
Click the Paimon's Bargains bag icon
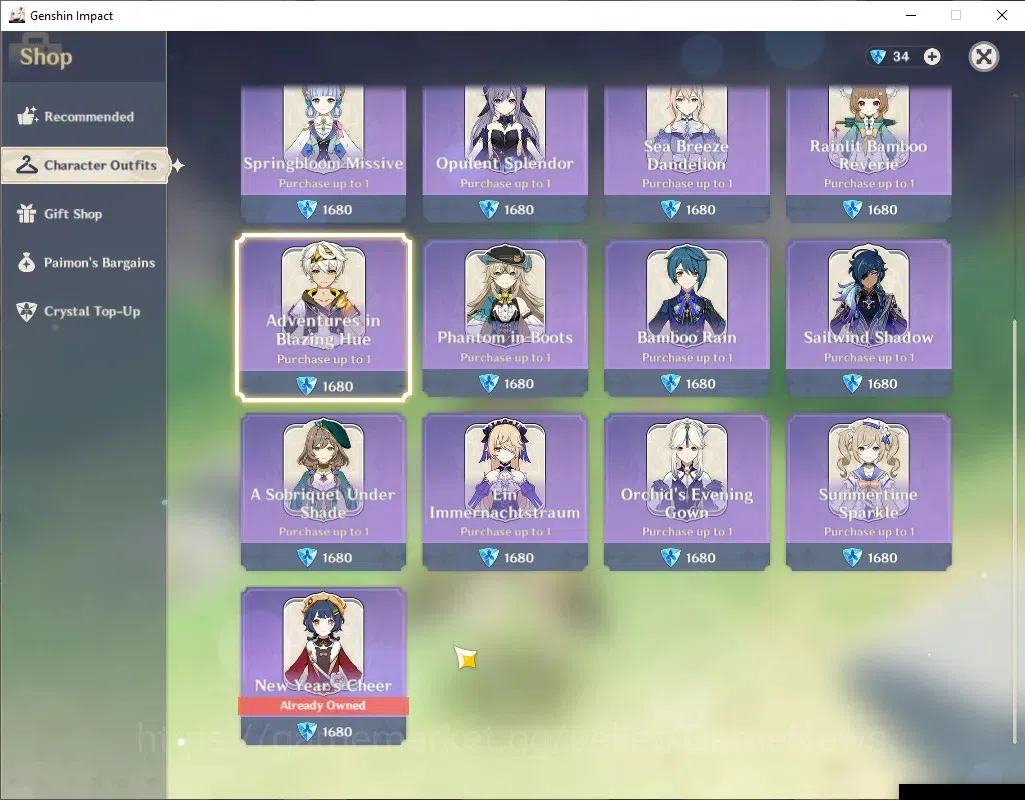(x=27, y=262)
